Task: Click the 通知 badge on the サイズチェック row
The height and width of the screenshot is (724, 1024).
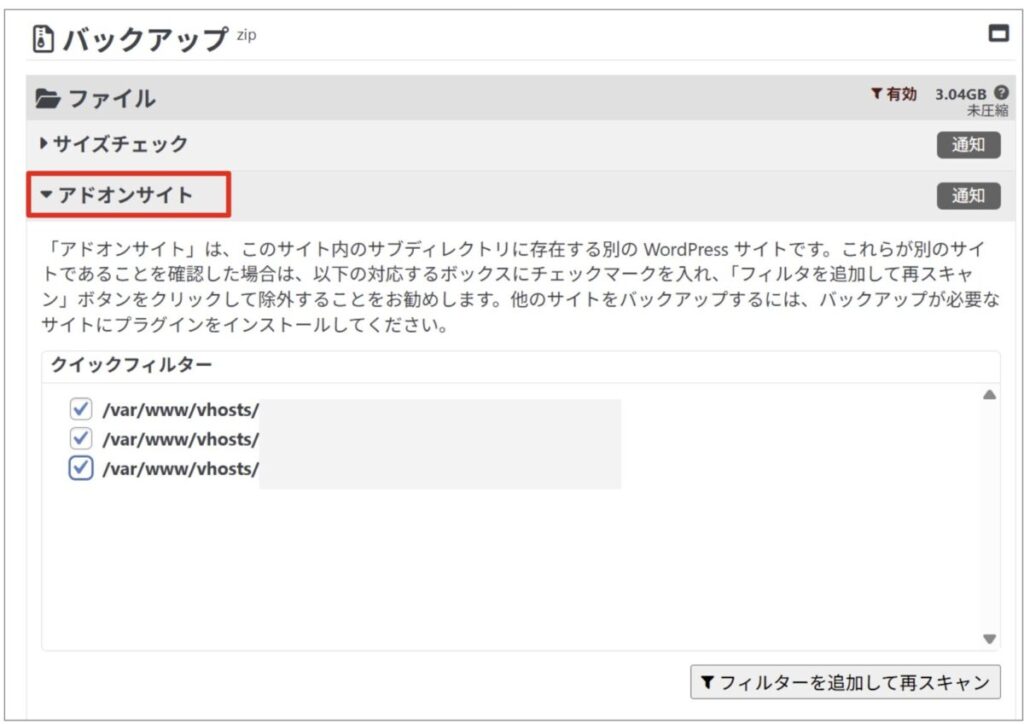Action: point(968,145)
